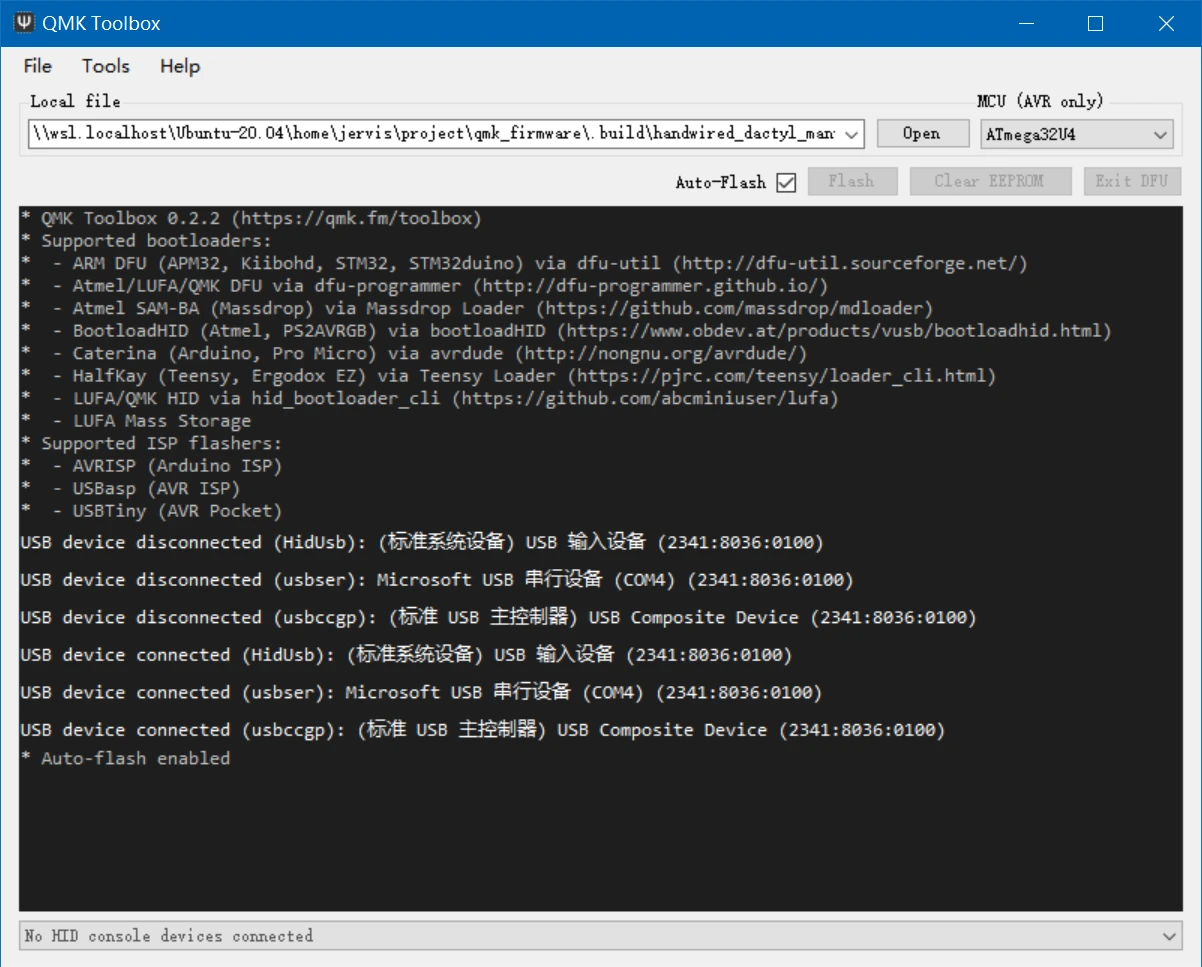Click the Atmel/LUFA/QMK DFU log line

click(x=425, y=286)
